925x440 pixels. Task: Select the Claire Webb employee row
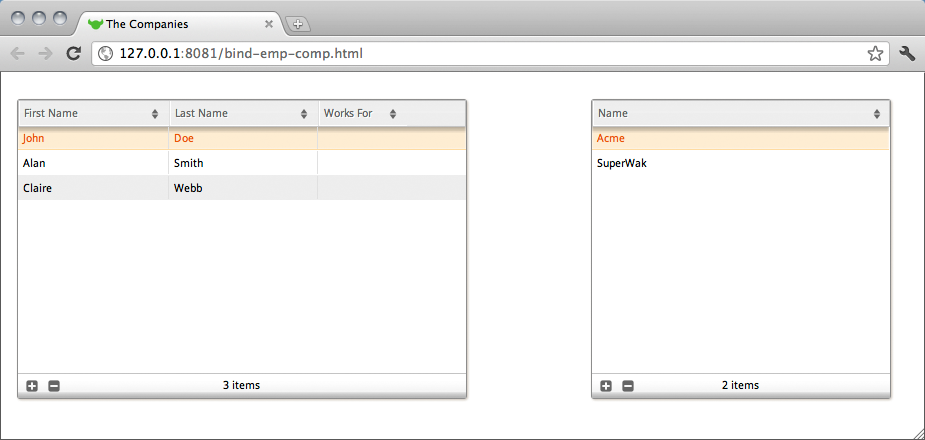click(240, 188)
